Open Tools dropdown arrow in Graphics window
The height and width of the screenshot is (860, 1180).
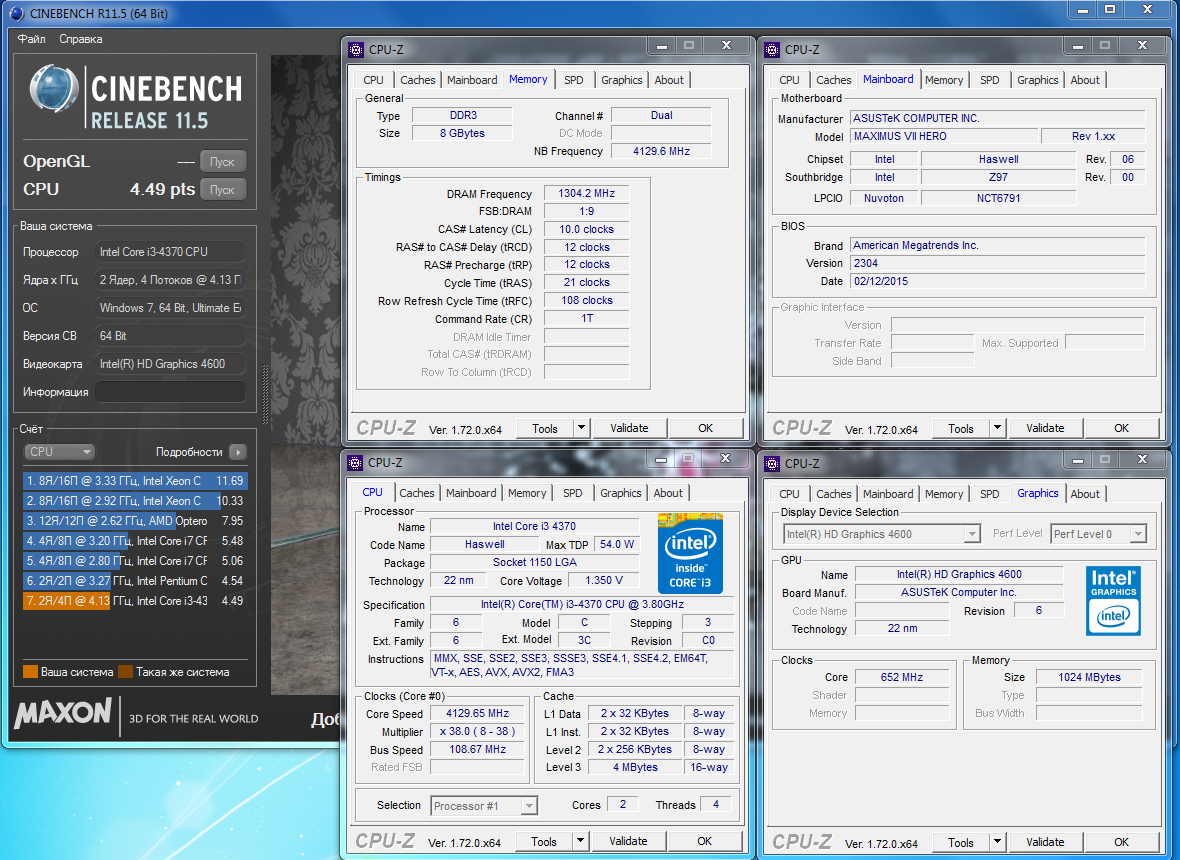(997, 842)
